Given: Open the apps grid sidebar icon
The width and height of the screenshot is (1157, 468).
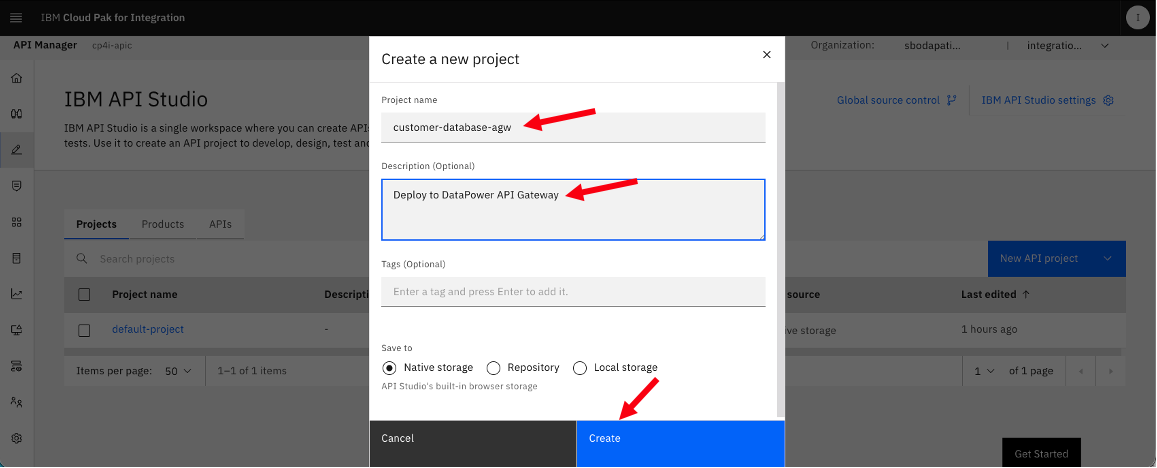Looking at the screenshot, I should point(16,222).
